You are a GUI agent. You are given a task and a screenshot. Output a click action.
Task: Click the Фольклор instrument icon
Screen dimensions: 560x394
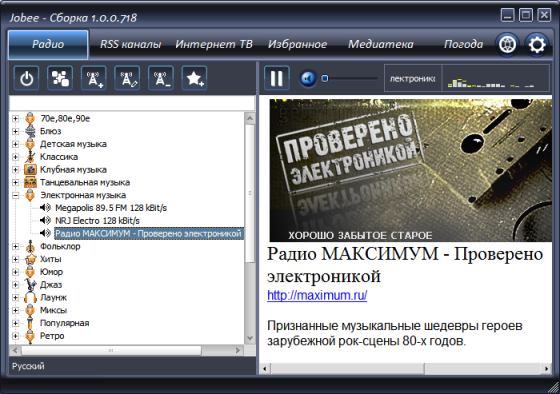click(30, 246)
